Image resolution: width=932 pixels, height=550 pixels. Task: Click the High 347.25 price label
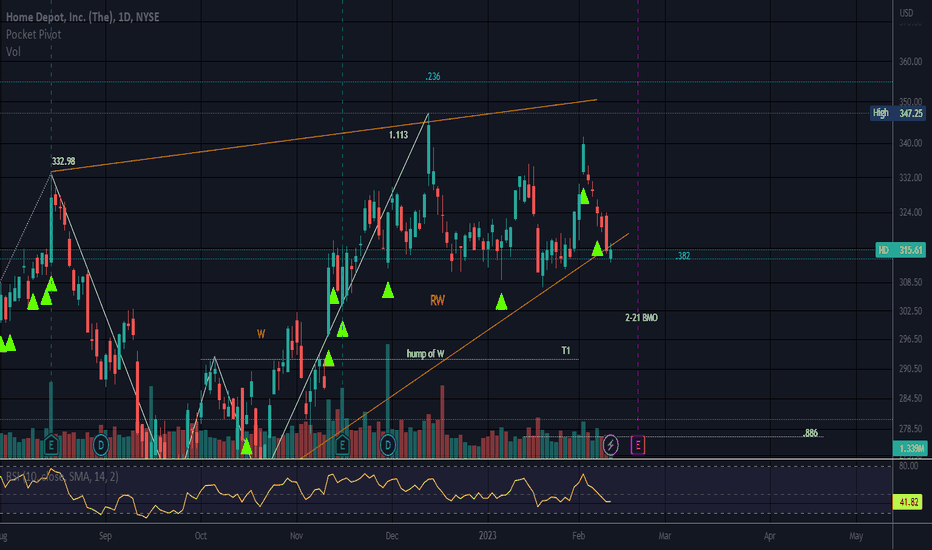[x=898, y=113]
